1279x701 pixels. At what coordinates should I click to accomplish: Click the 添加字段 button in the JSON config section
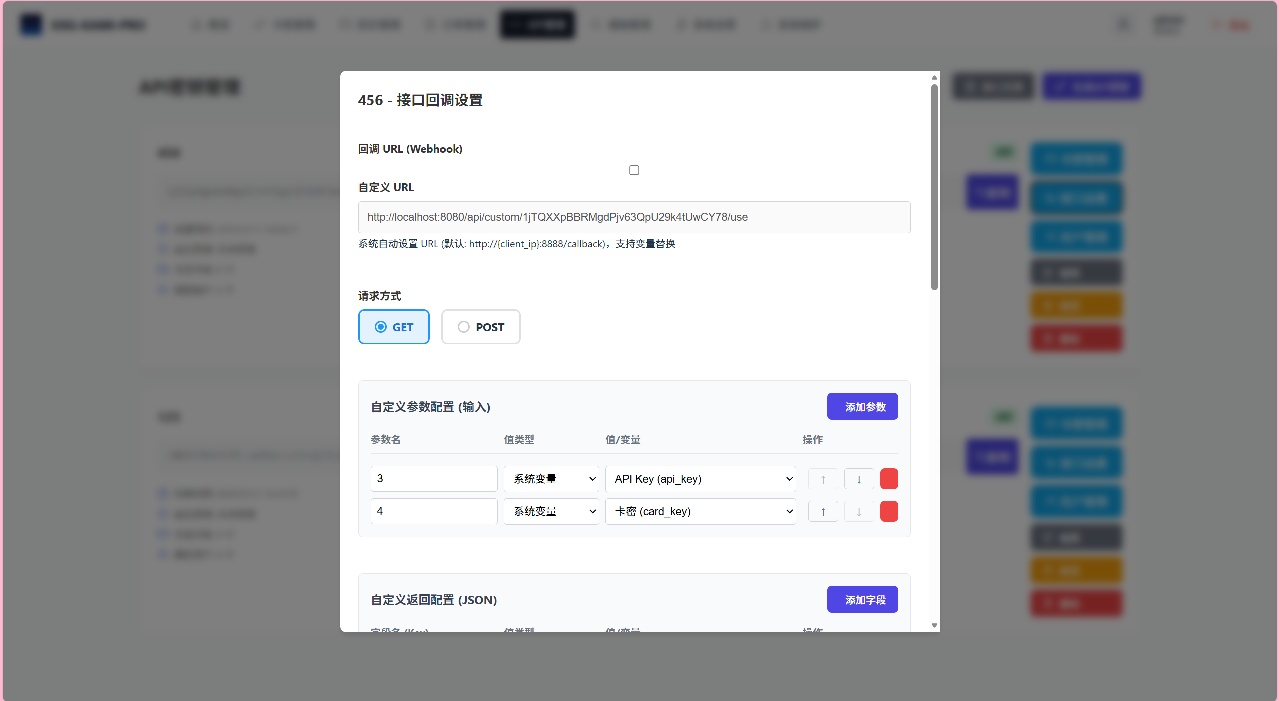(x=862, y=599)
